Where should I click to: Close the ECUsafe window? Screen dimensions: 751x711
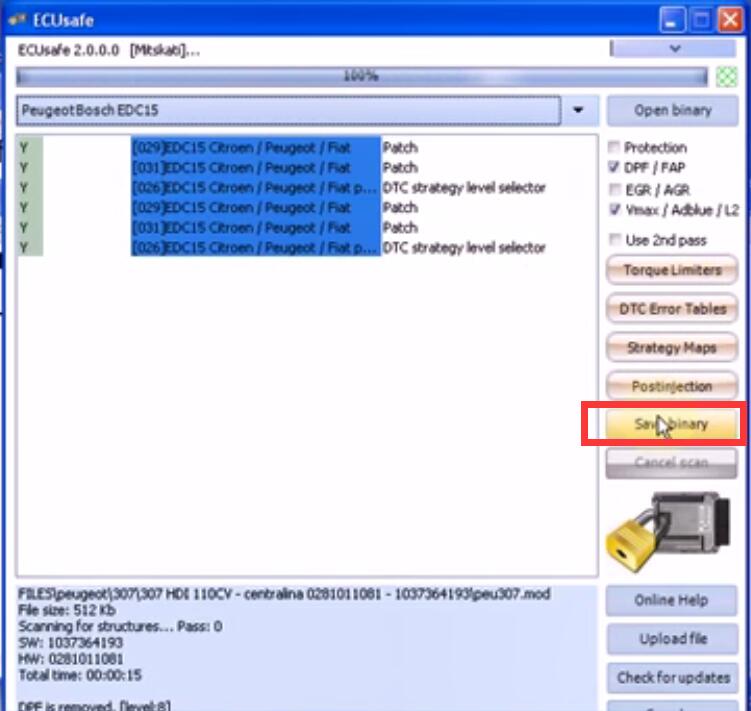730,21
